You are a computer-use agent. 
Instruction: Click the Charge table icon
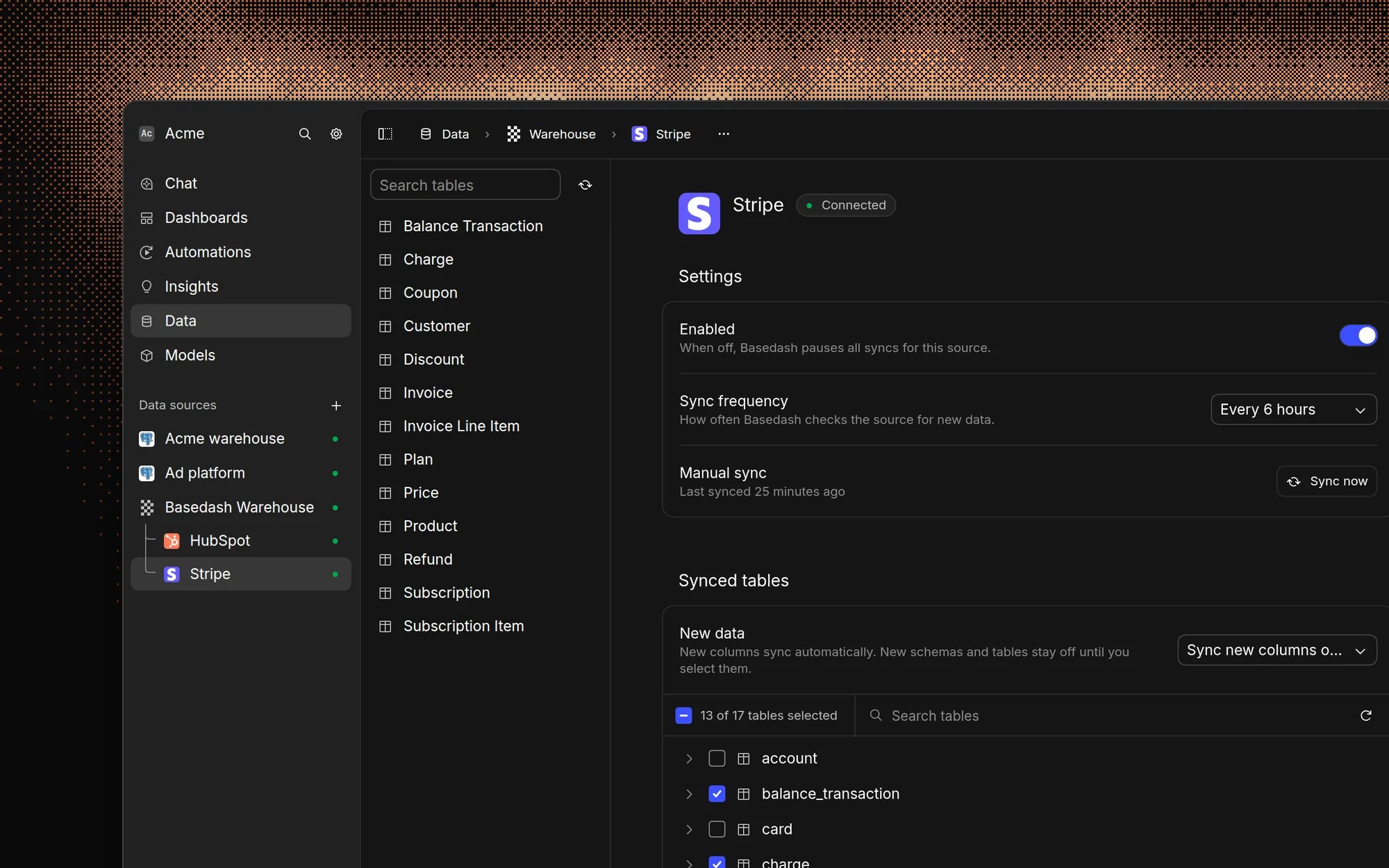[x=385, y=260]
